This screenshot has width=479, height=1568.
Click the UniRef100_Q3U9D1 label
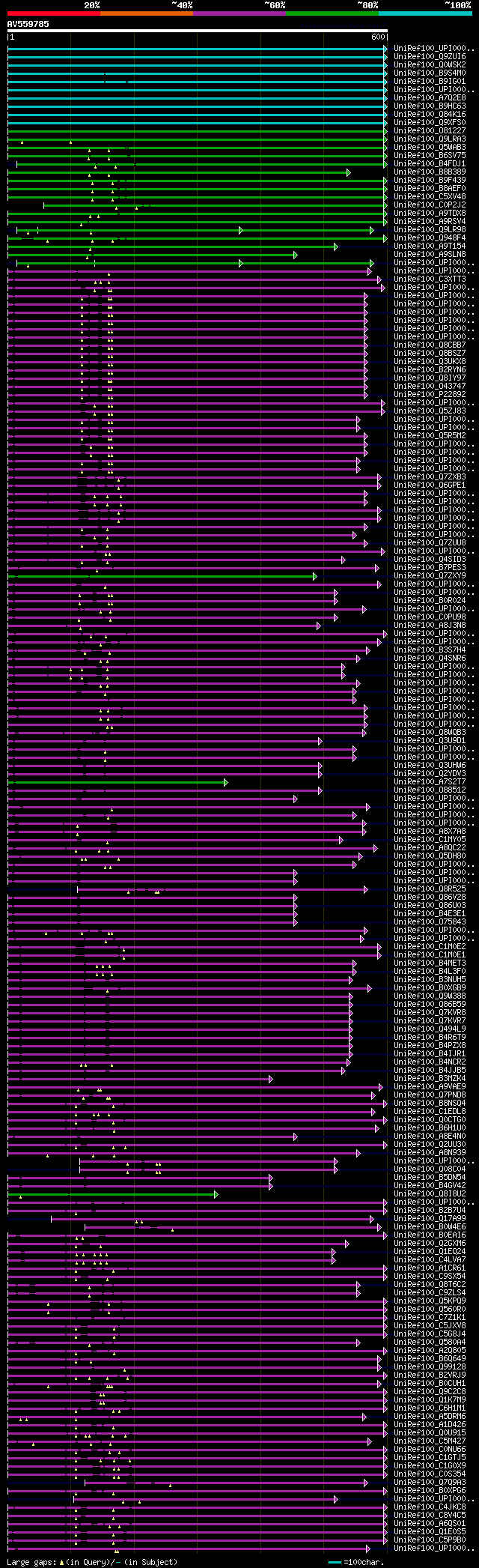coord(430,741)
